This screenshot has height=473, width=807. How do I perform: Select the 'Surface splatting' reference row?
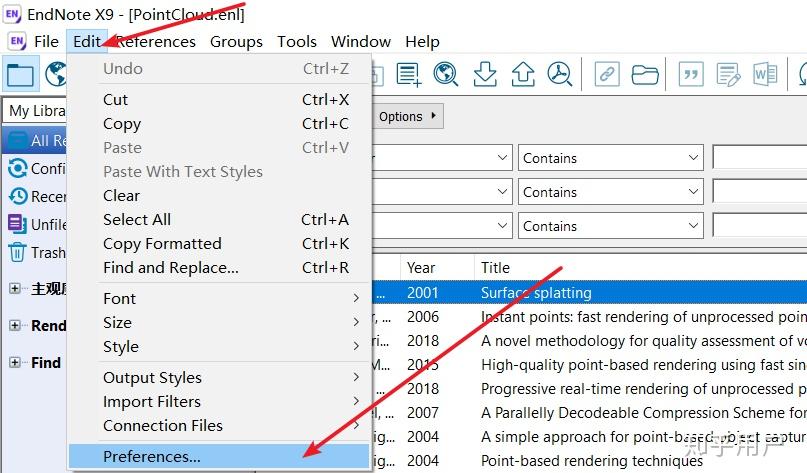590,292
